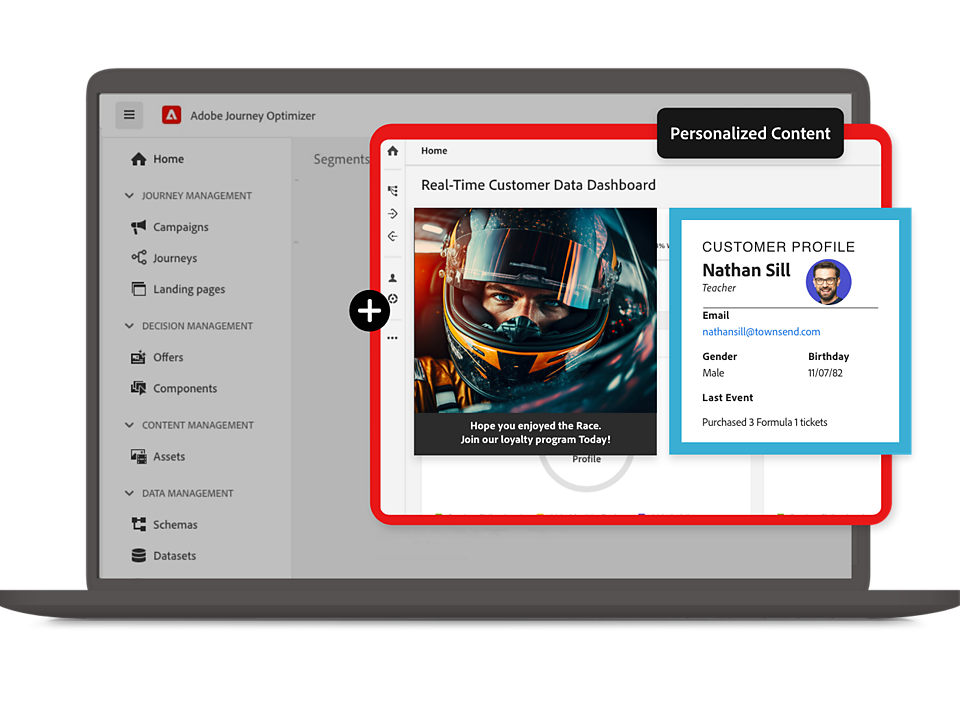Select the hierarchy tree icon in dashboard rail

click(393, 191)
